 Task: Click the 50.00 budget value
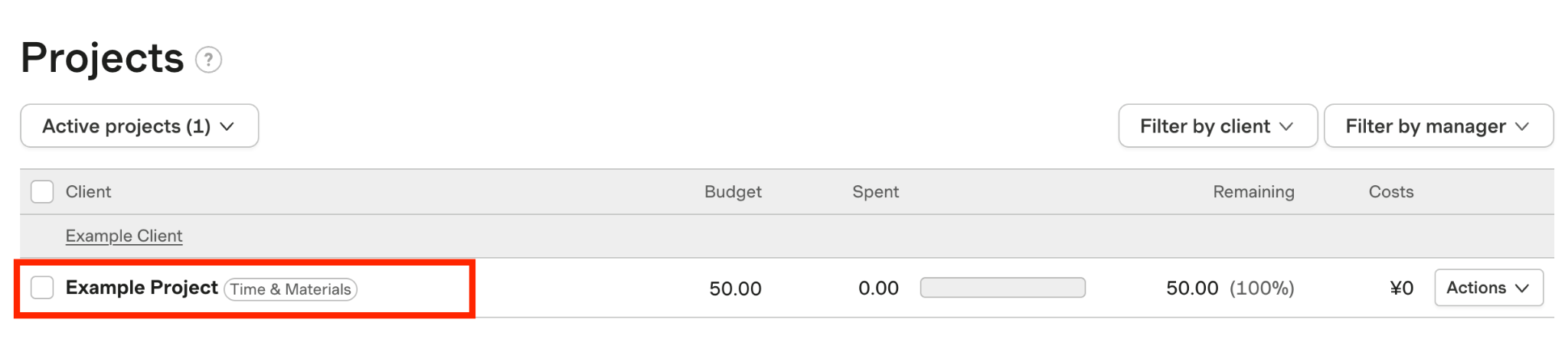(735, 288)
